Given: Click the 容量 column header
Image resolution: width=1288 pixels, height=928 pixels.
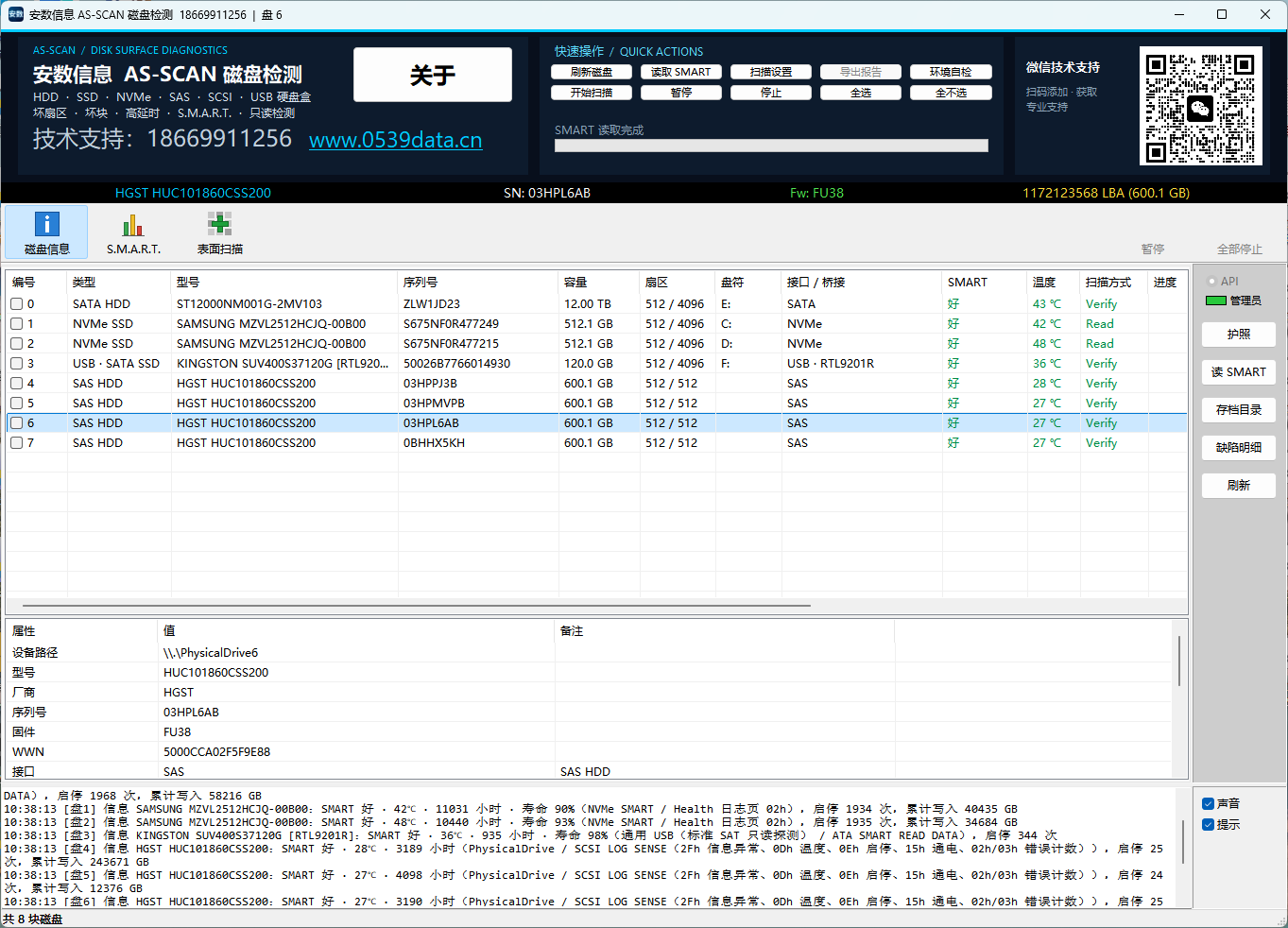Looking at the screenshot, I should coord(599,283).
